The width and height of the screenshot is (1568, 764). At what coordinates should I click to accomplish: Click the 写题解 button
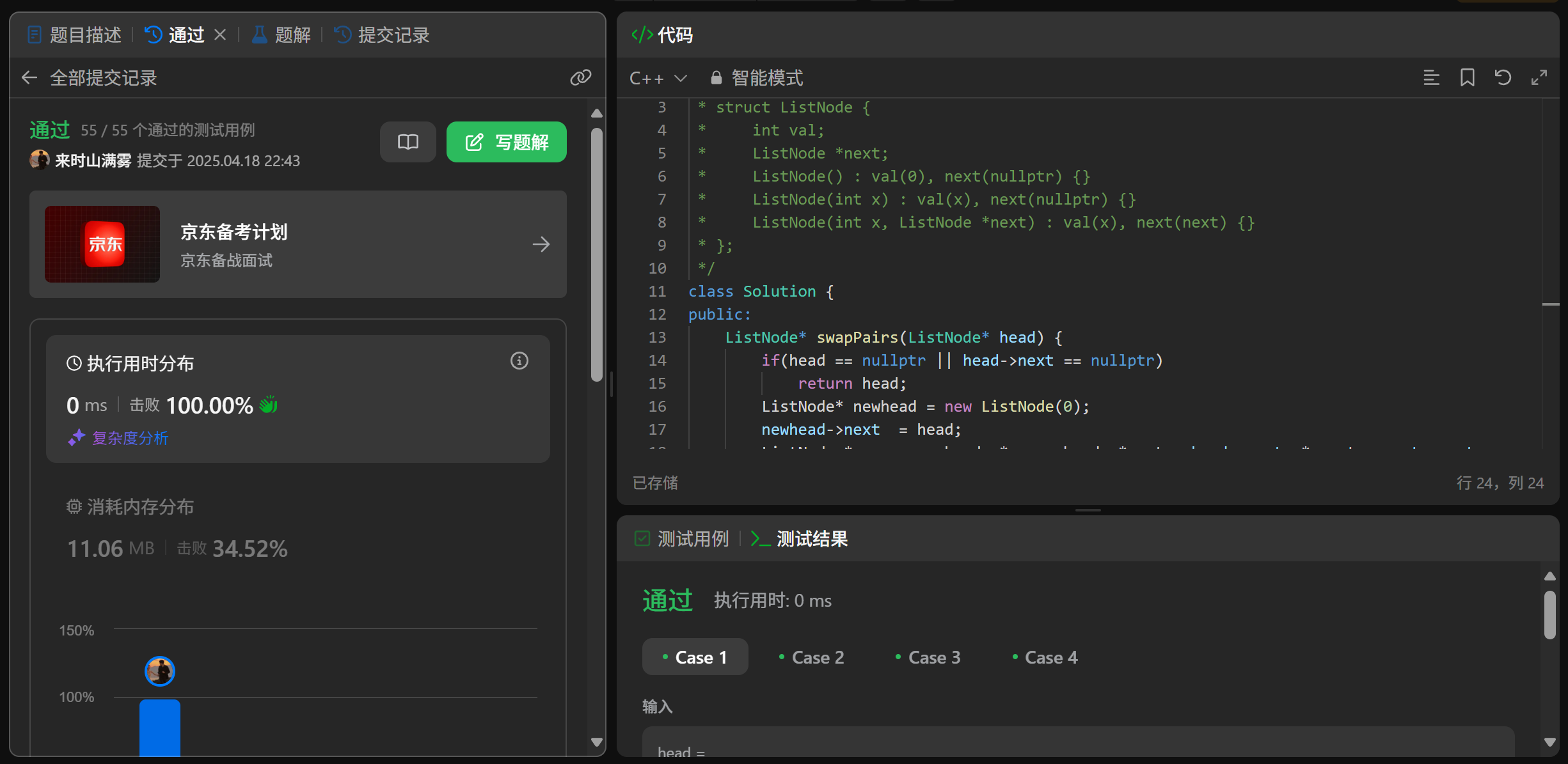pos(506,142)
